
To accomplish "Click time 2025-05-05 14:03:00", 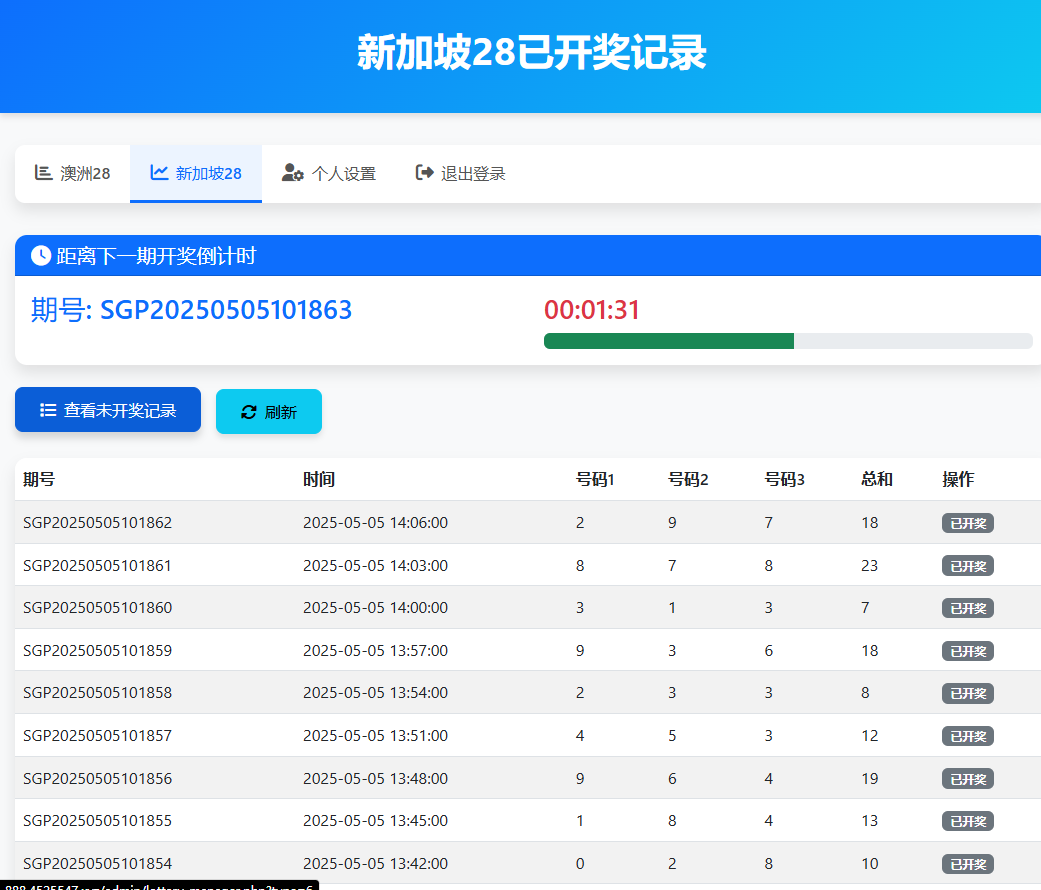I will tap(376, 565).
